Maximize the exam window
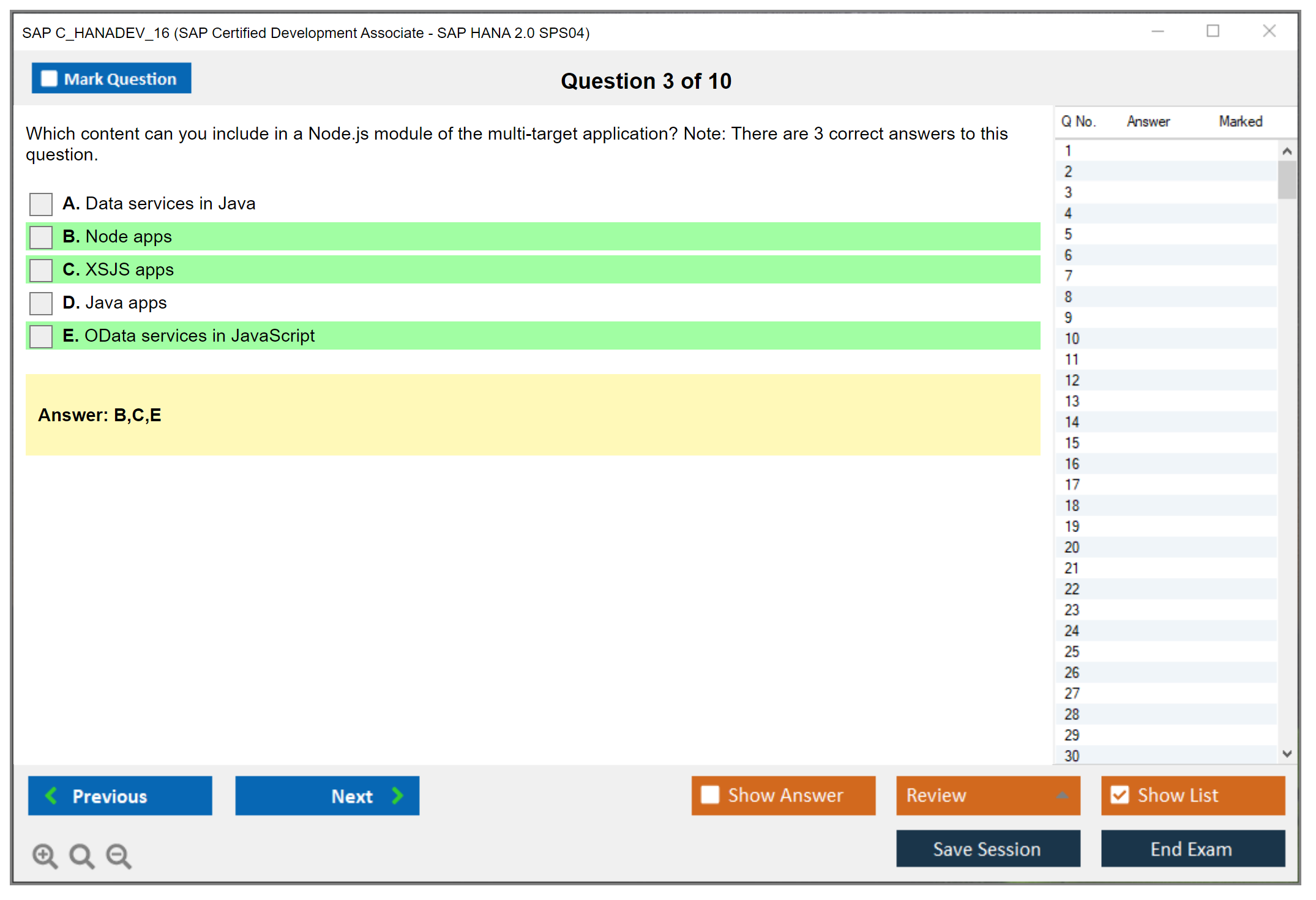This screenshot has height=900, width=1316. click(1213, 31)
